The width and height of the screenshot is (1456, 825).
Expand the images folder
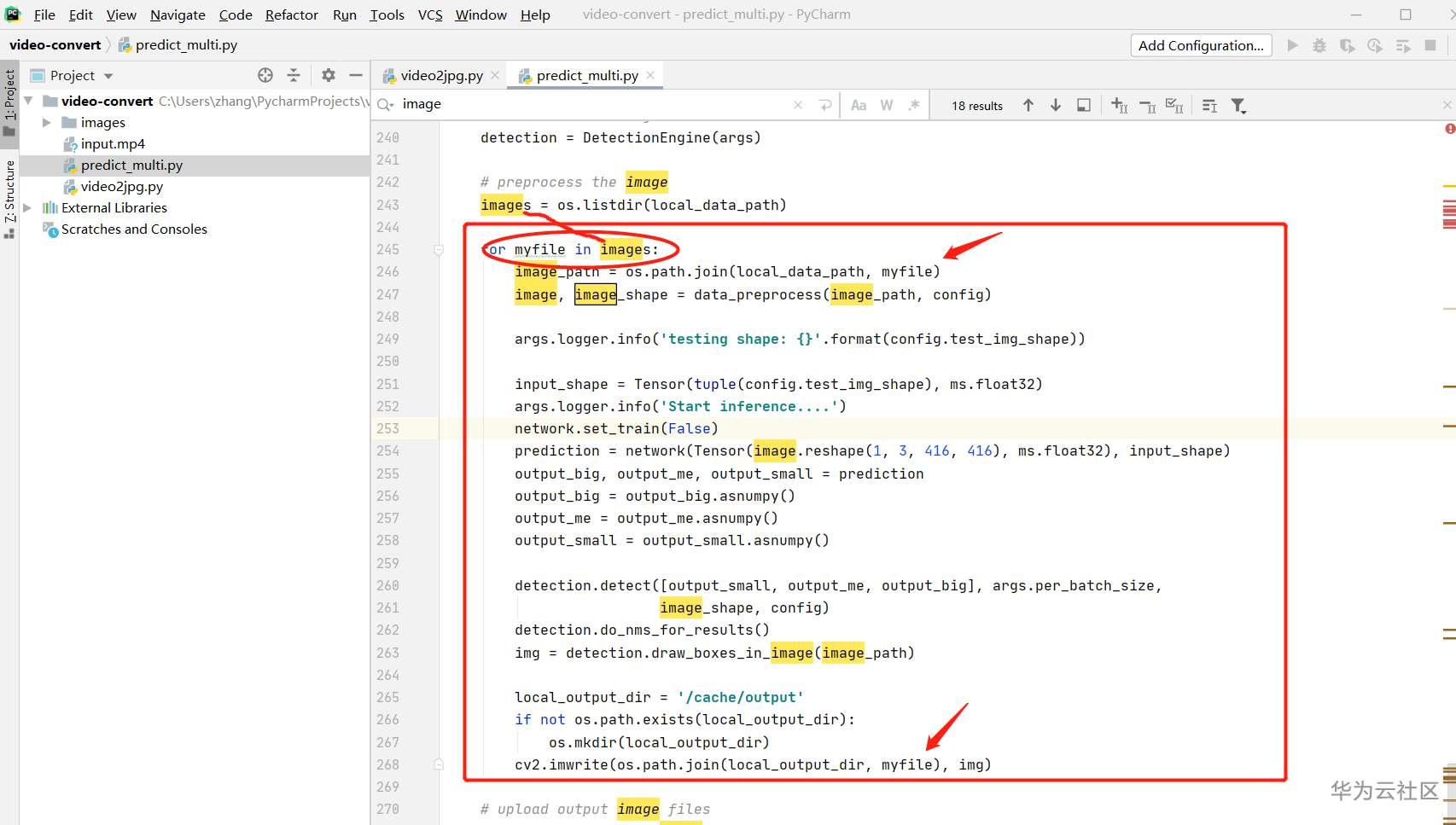(x=47, y=122)
